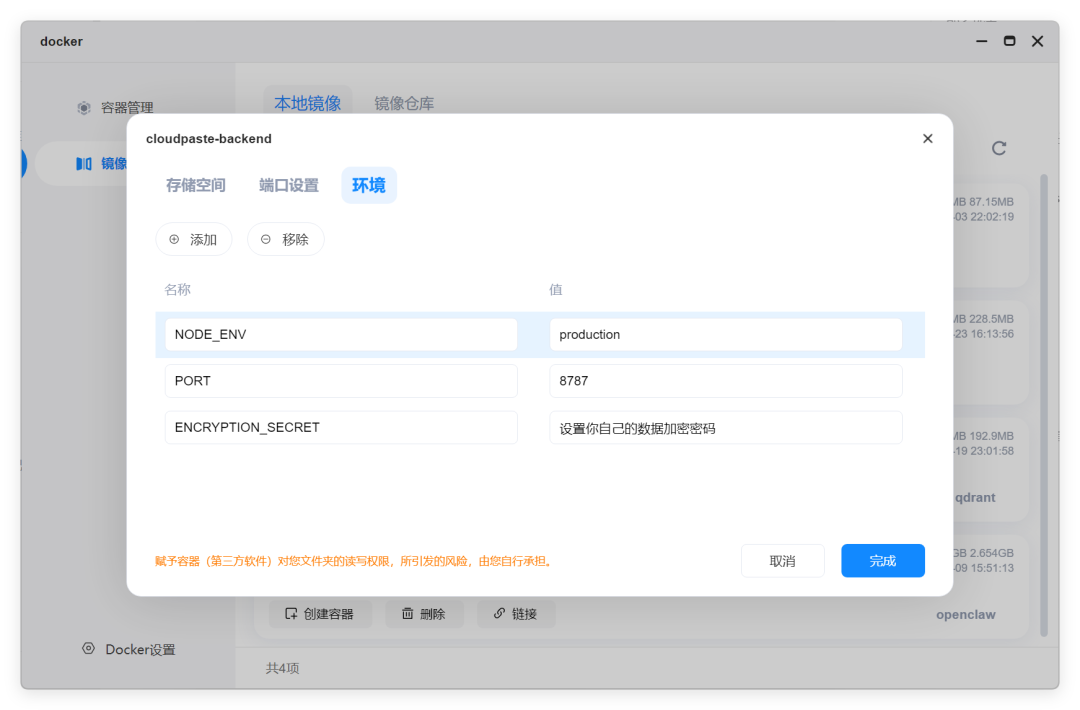This screenshot has width=1080, height=710.
Task: Open the 镜像仓库 tab
Action: tap(404, 103)
